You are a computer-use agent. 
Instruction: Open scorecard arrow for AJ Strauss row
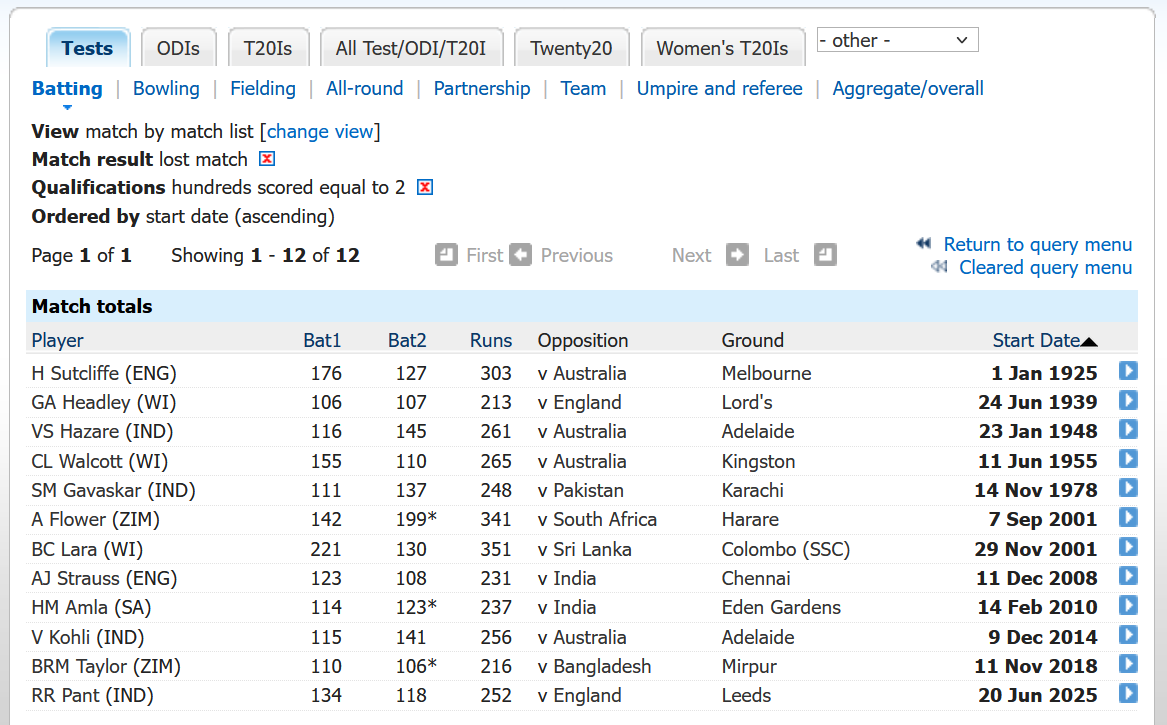tap(1128, 576)
